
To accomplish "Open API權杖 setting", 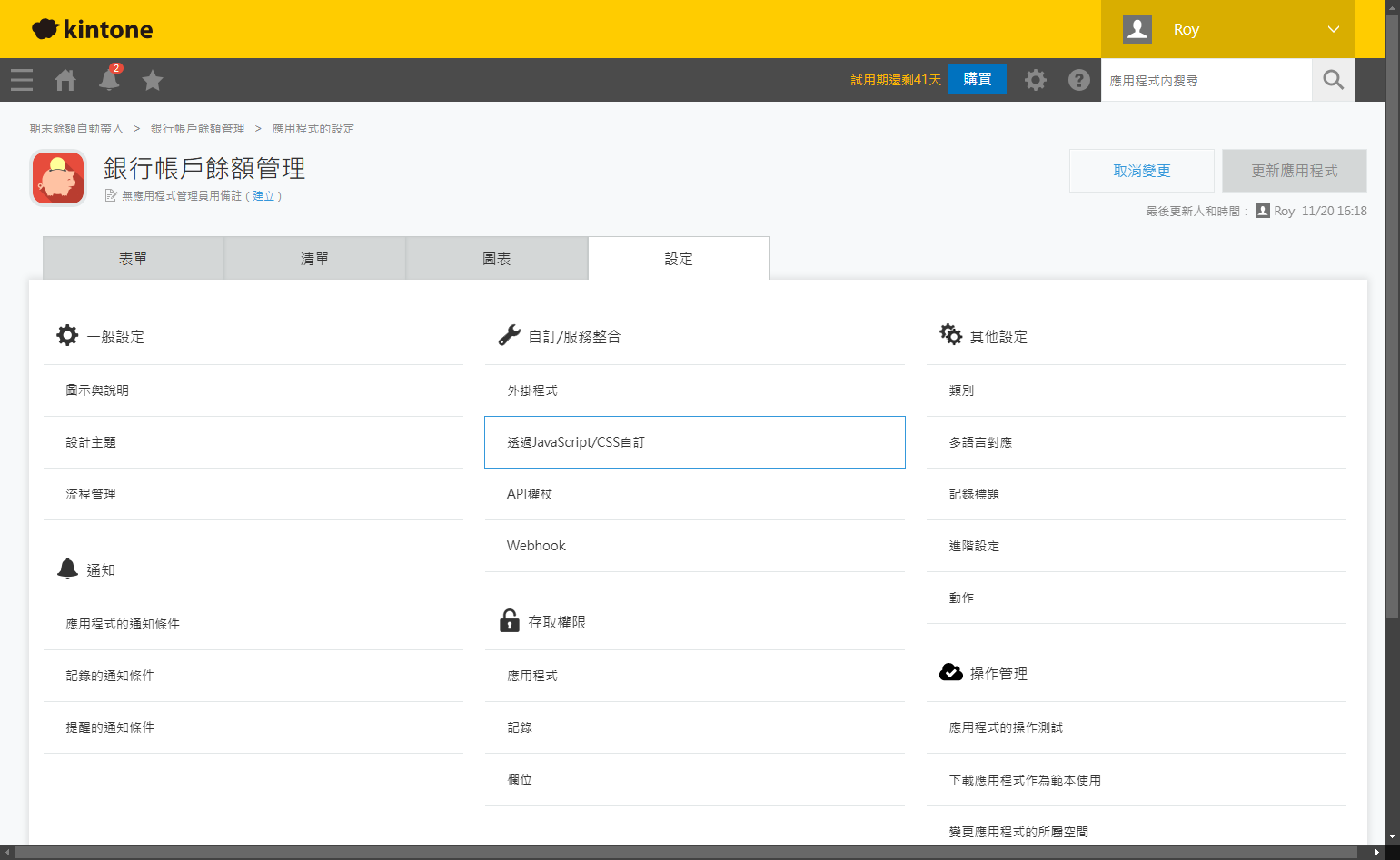I will tap(695, 494).
